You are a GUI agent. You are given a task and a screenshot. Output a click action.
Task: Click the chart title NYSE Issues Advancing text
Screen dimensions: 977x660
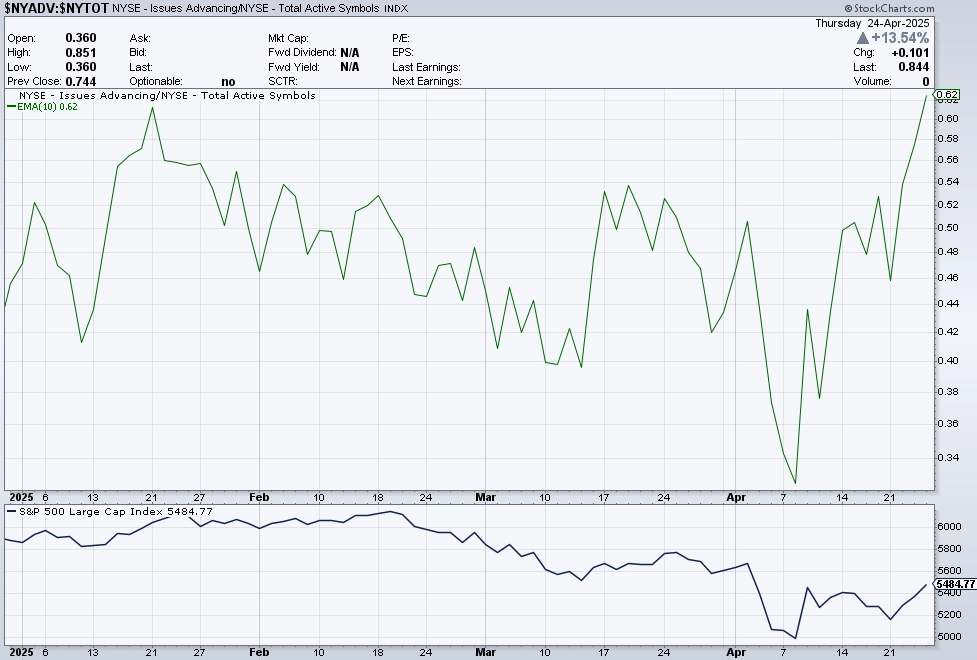(x=167, y=95)
